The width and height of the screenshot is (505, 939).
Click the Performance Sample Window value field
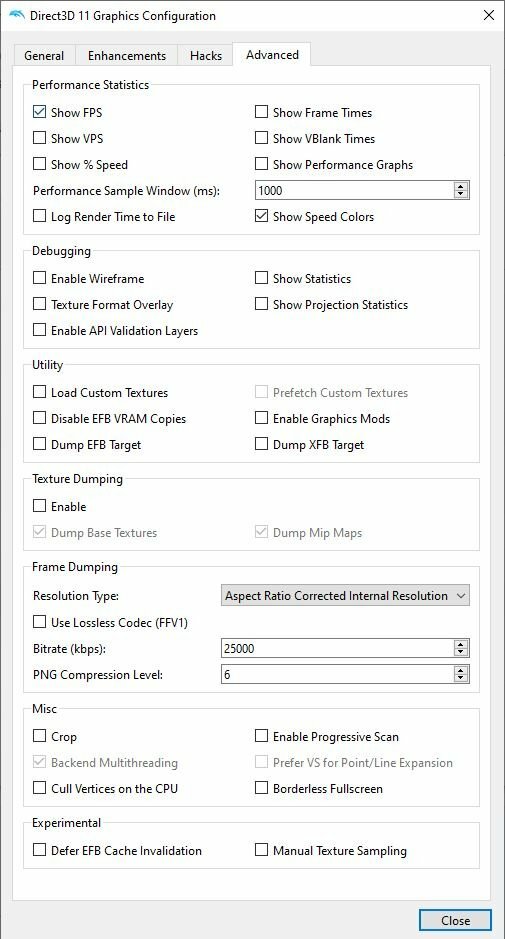click(354, 190)
